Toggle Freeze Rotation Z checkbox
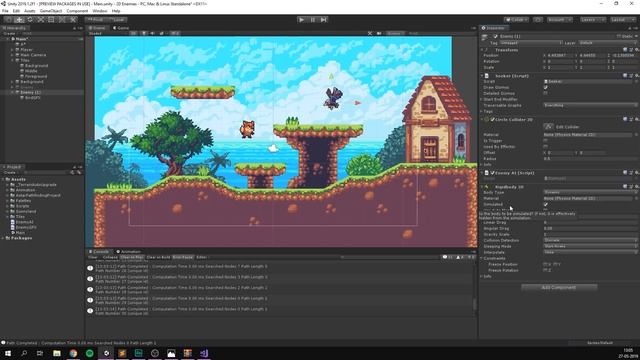 [x=545, y=270]
